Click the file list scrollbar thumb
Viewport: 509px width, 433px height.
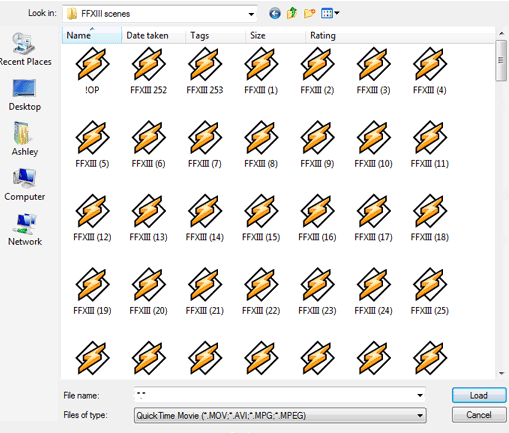501,61
